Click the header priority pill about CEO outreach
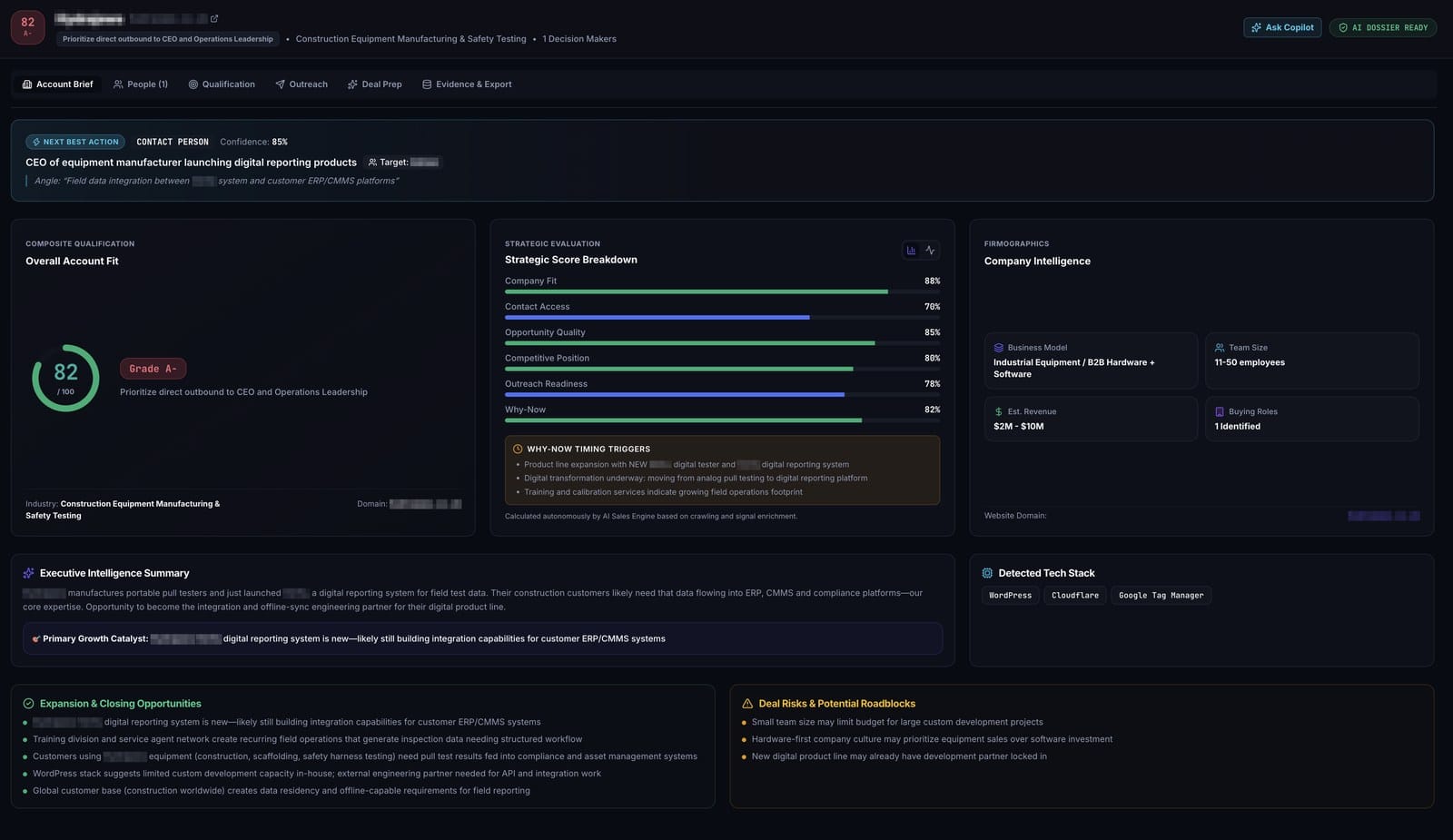Viewport: 1453px width, 840px height. coord(167,39)
